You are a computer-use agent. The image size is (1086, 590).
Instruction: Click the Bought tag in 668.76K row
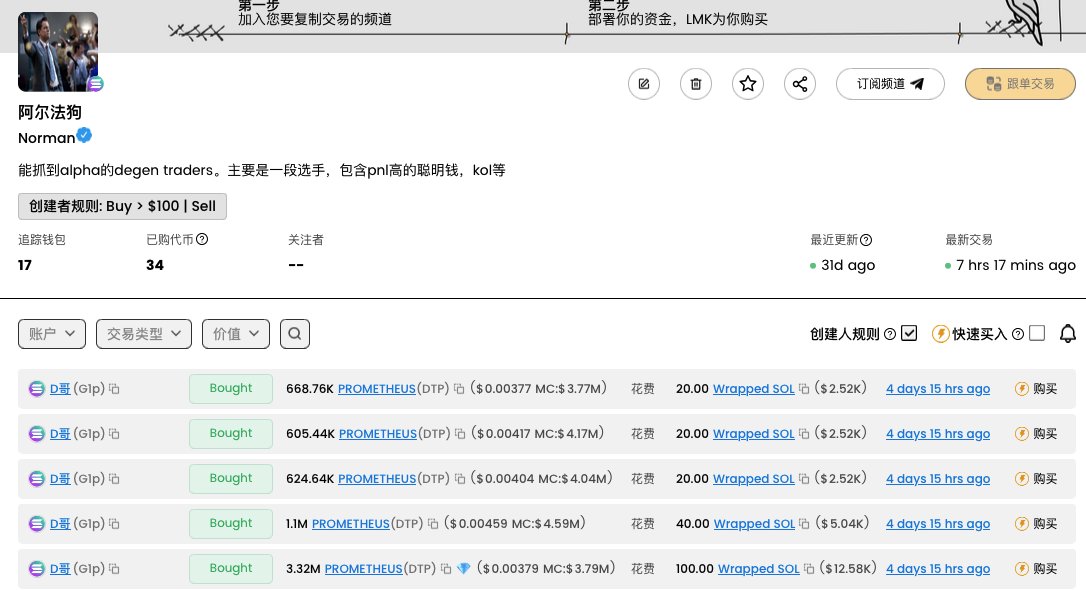point(231,388)
